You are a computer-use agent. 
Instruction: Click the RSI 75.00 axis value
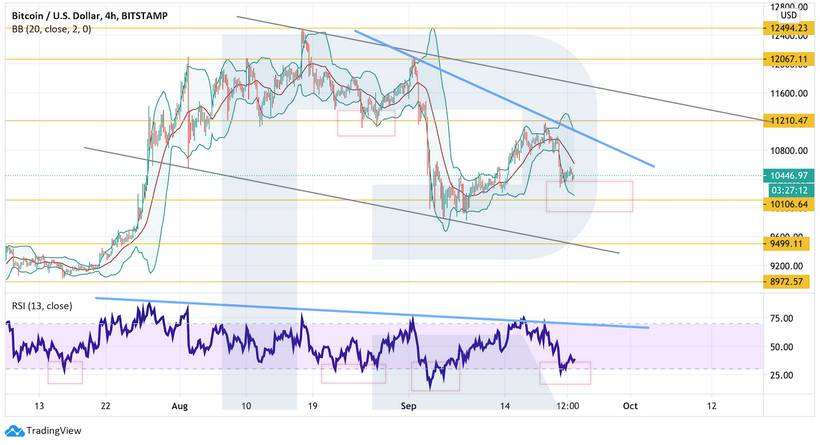point(781,318)
